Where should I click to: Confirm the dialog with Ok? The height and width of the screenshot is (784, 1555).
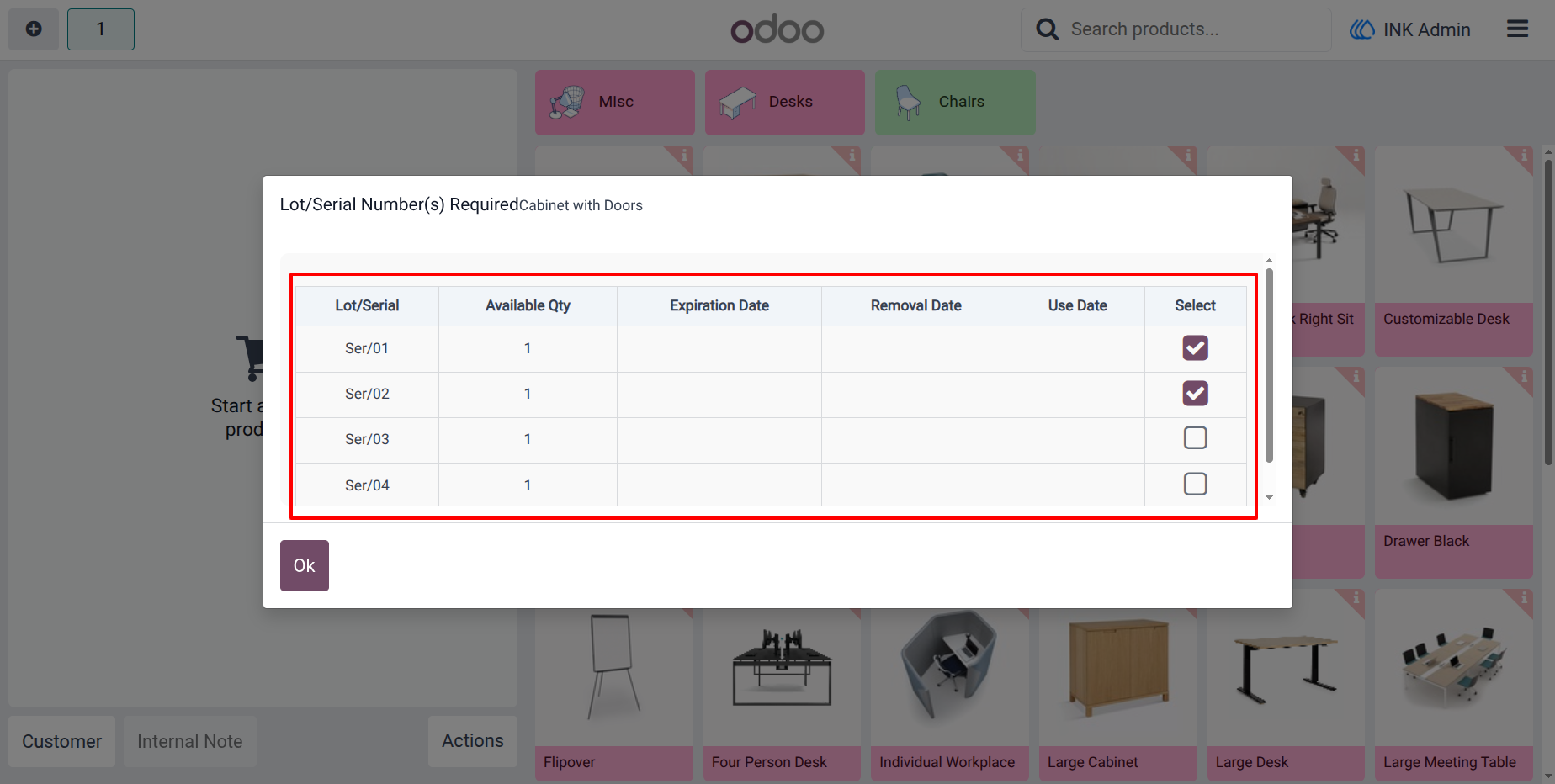(x=305, y=565)
